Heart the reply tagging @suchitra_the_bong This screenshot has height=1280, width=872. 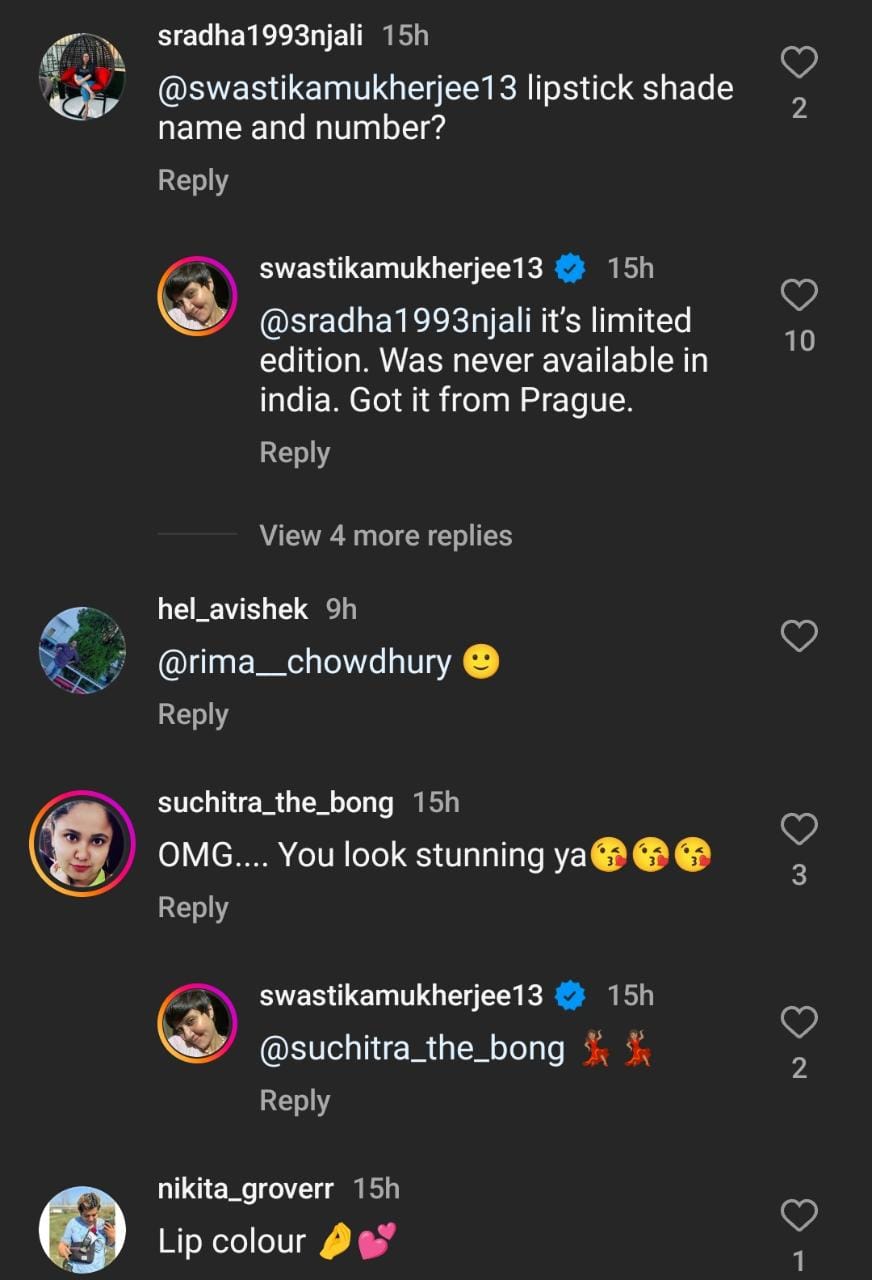799,1022
